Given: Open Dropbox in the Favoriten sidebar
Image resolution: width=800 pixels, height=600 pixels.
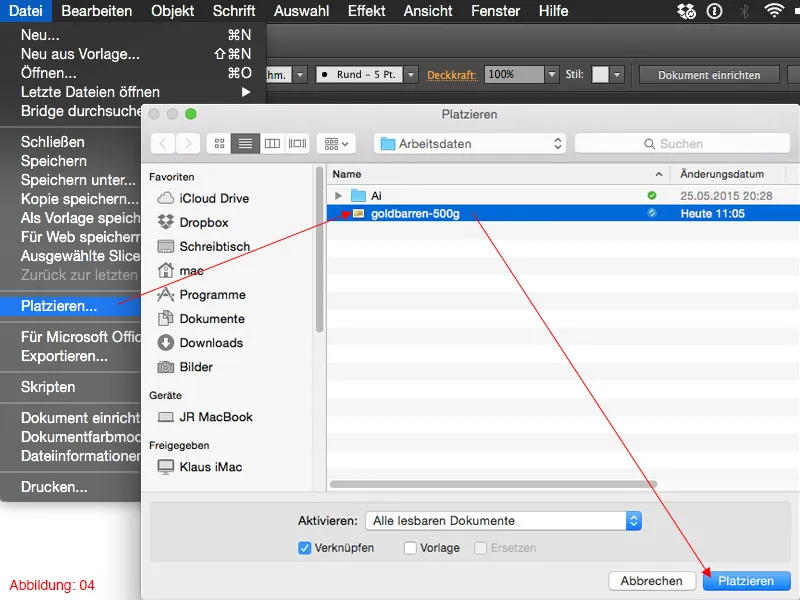Looking at the screenshot, I should (193, 222).
